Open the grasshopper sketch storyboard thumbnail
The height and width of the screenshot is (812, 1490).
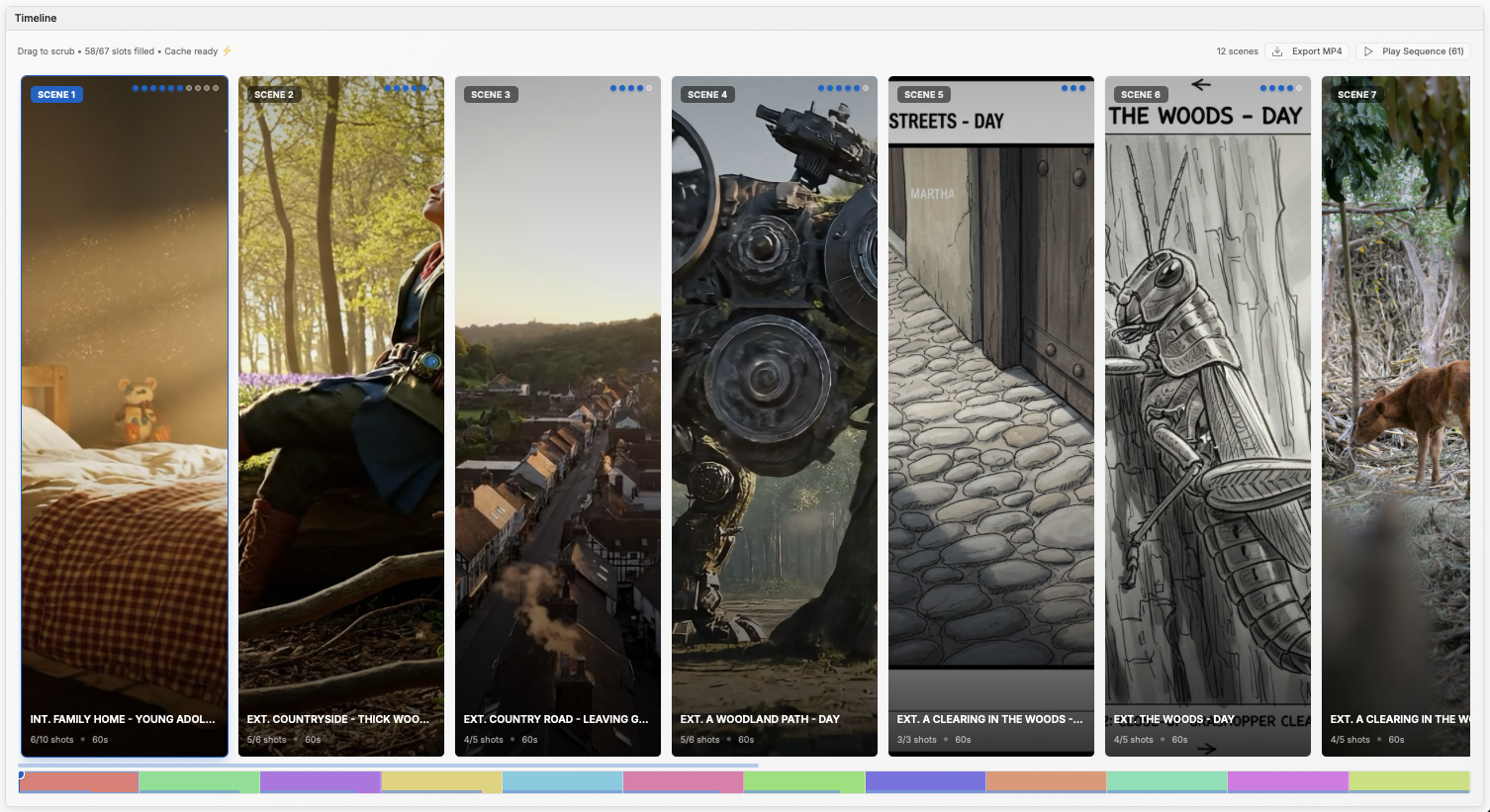1208,416
